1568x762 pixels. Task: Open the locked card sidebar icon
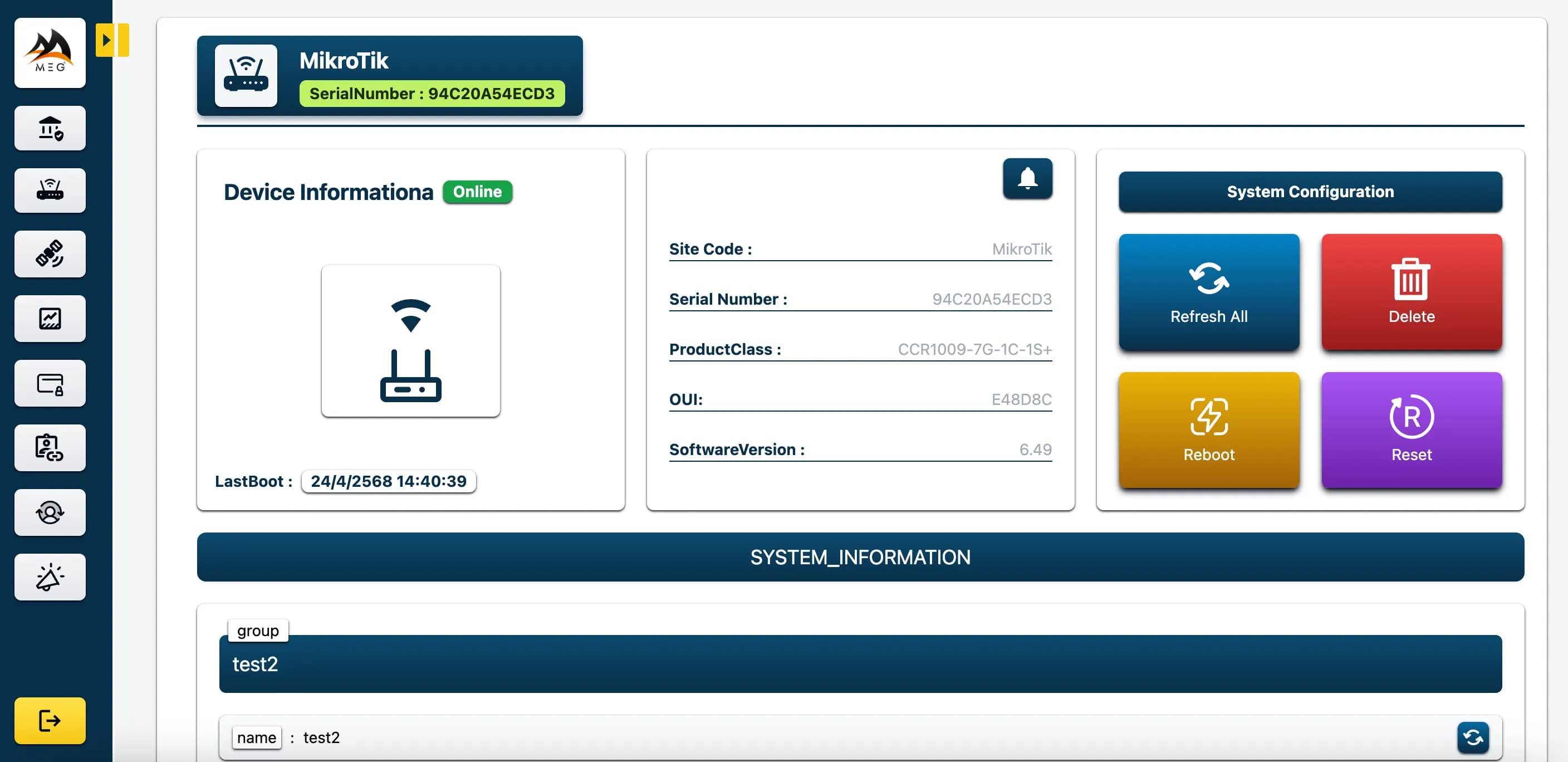point(50,383)
